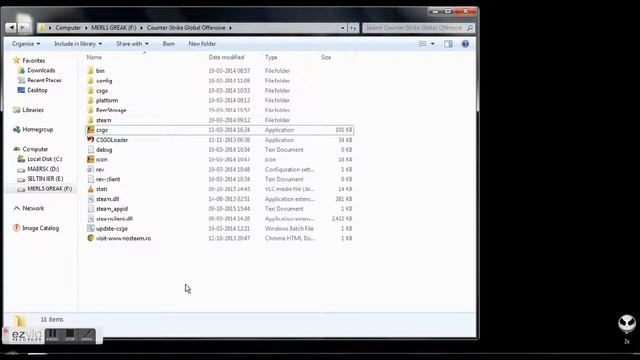
Task: Select the CSGOLoader application icon
Action: 91,140
